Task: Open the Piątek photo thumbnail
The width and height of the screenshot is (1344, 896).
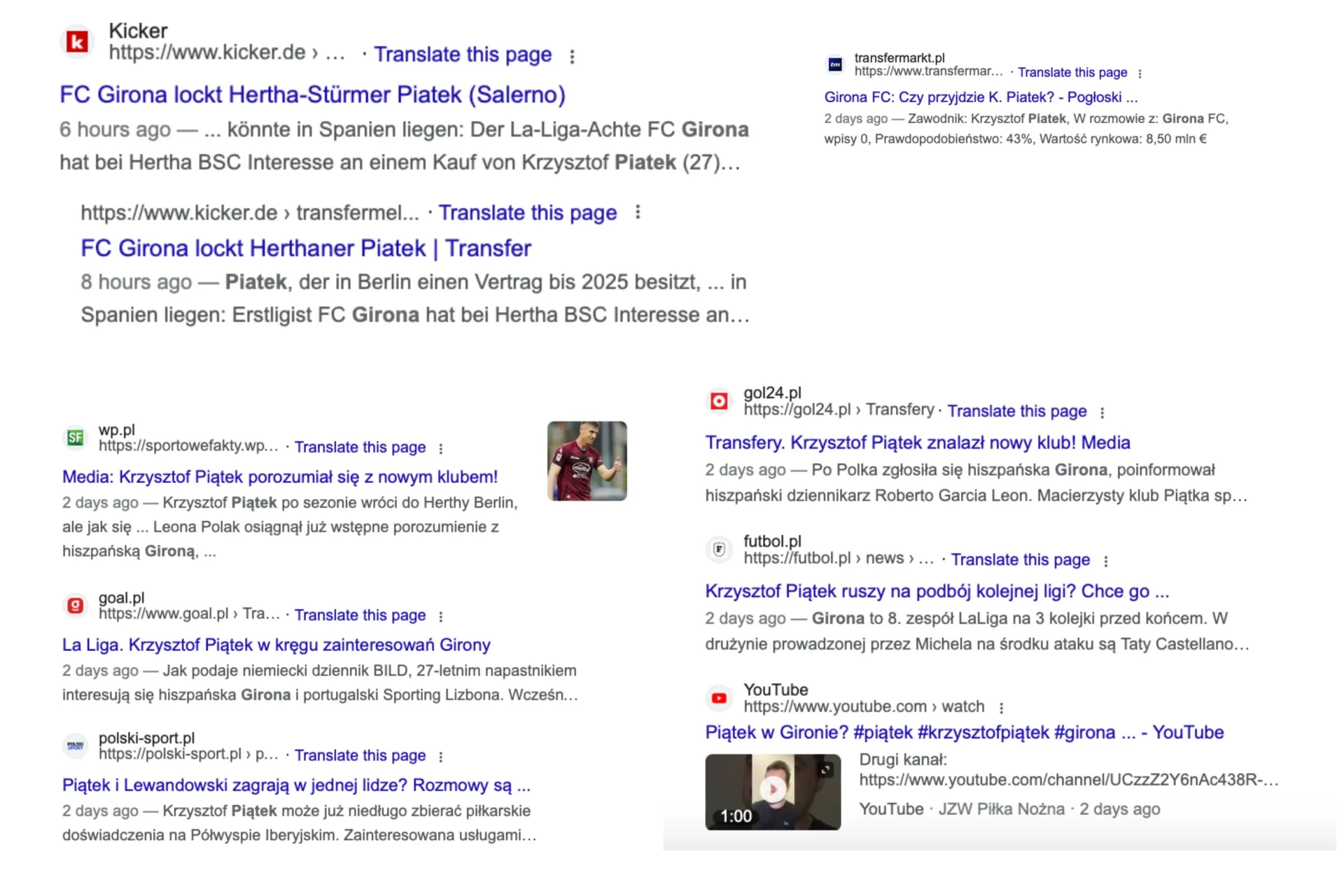Action: (587, 461)
